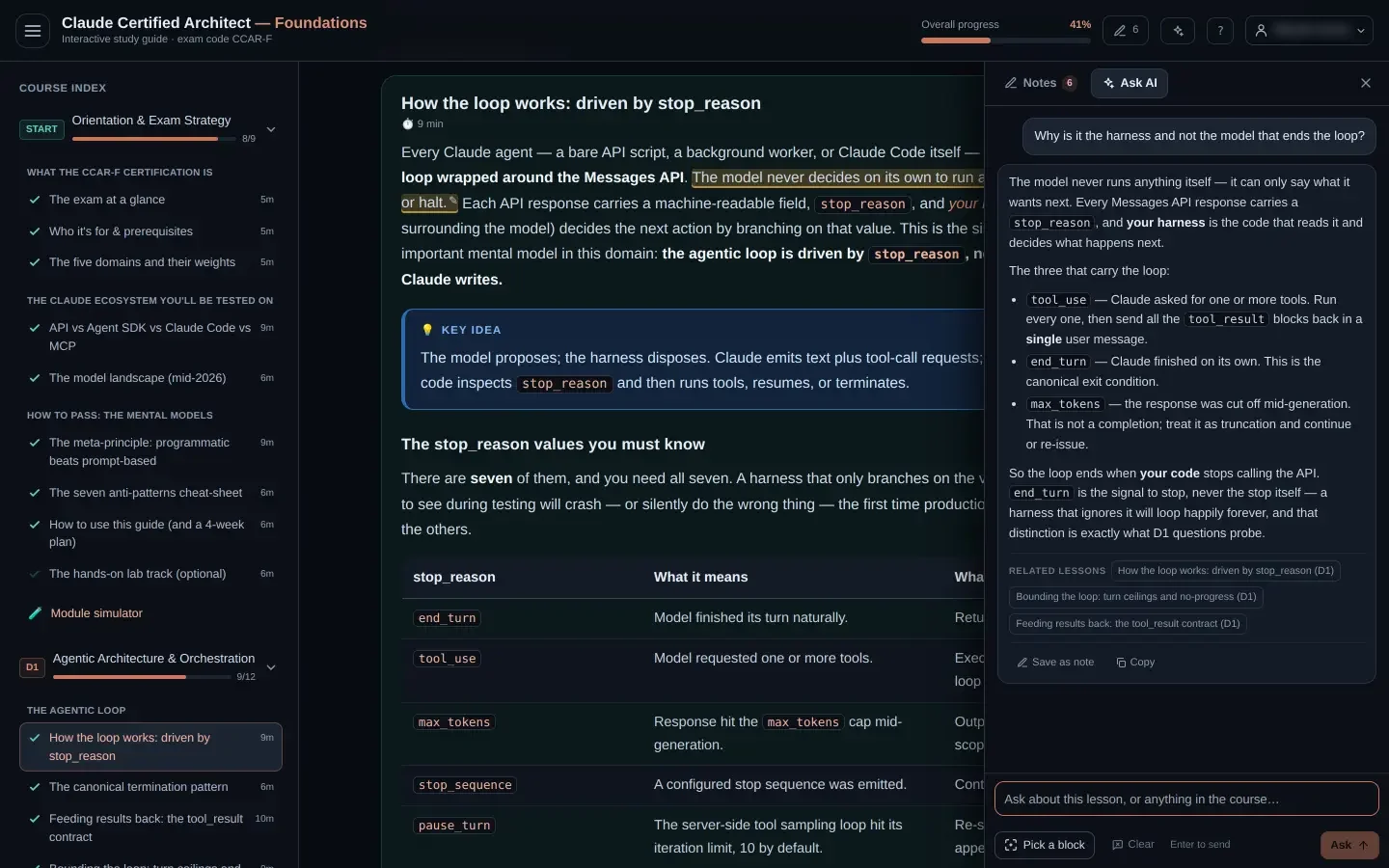Click the 'max_tokens' cell in the table's first column

click(x=454, y=722)
